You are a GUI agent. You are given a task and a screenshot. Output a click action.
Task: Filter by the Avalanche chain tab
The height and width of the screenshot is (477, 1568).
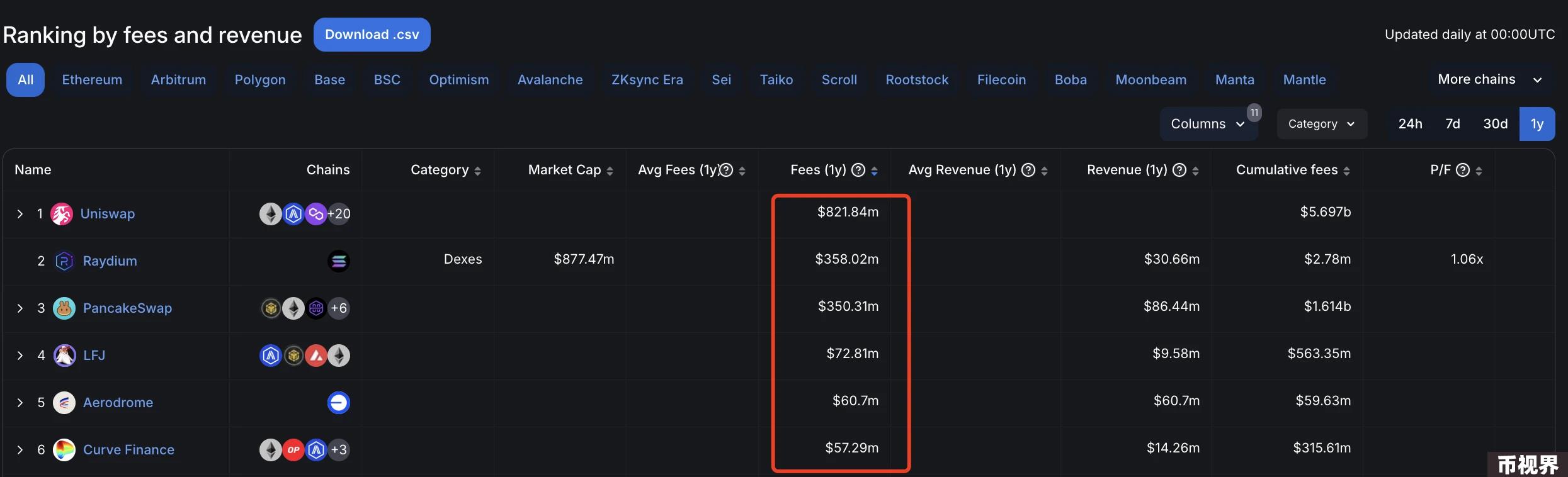[x=550, y=80]
